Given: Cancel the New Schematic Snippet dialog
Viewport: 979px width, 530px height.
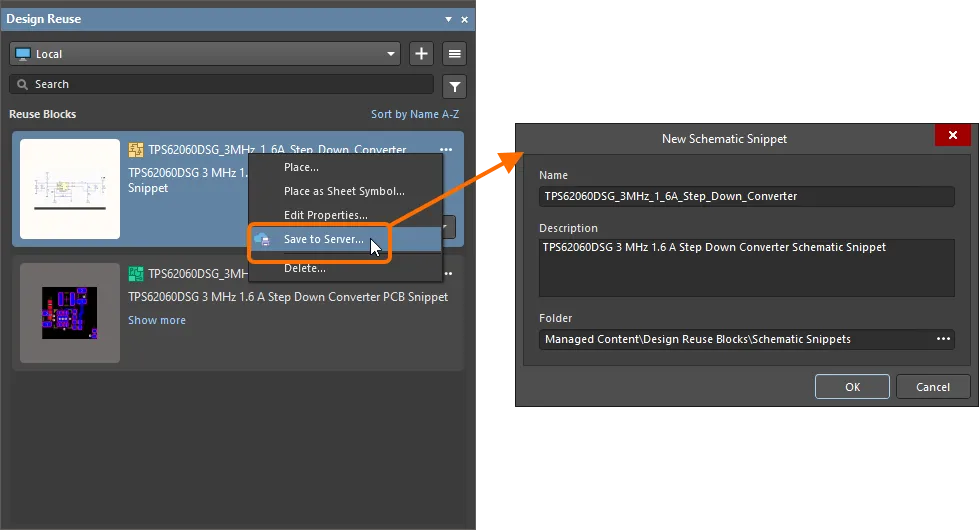Looking at the screenshot, I should (933, 386).
